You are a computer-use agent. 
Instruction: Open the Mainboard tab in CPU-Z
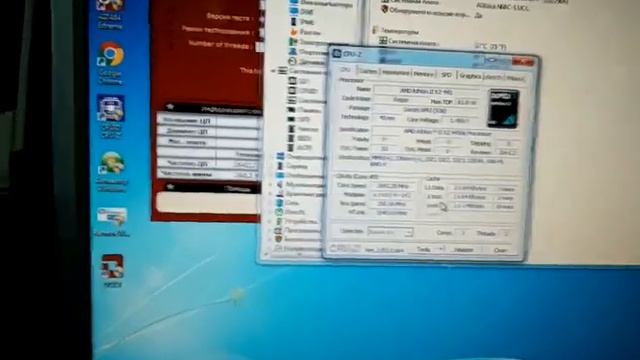[395, 73]
